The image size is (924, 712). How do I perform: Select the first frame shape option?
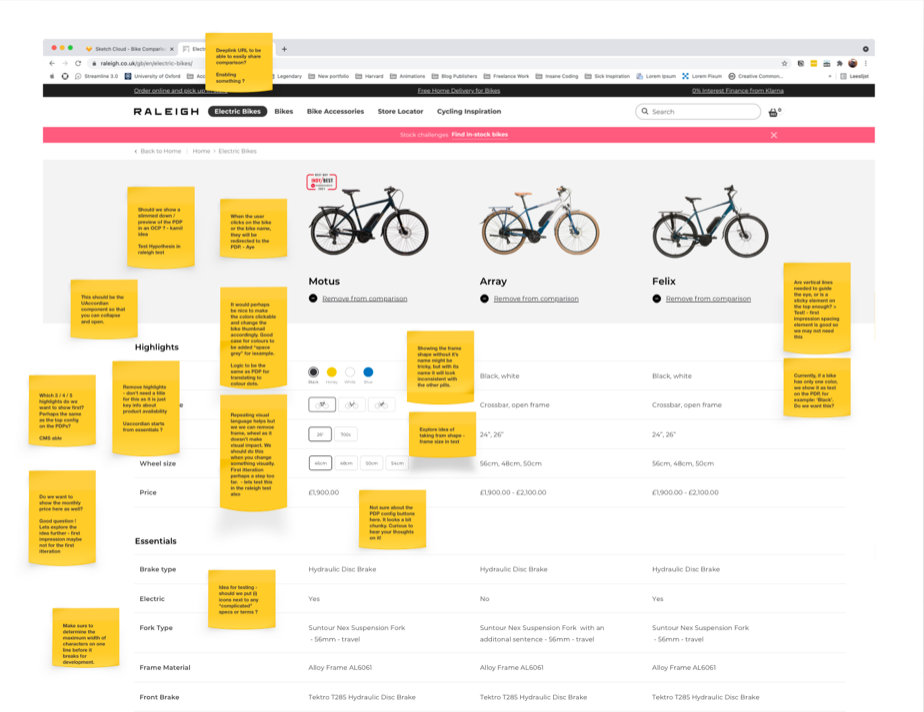pos(322,404)
